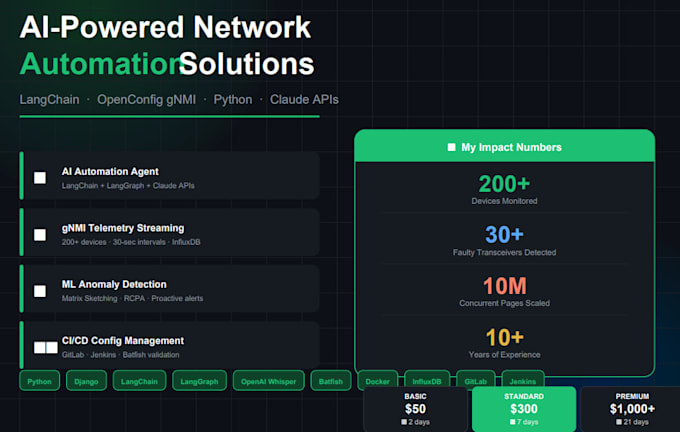Choose the BASIC $50 pricing card
This screenshot has height=432, width=680.
(415, 409)
